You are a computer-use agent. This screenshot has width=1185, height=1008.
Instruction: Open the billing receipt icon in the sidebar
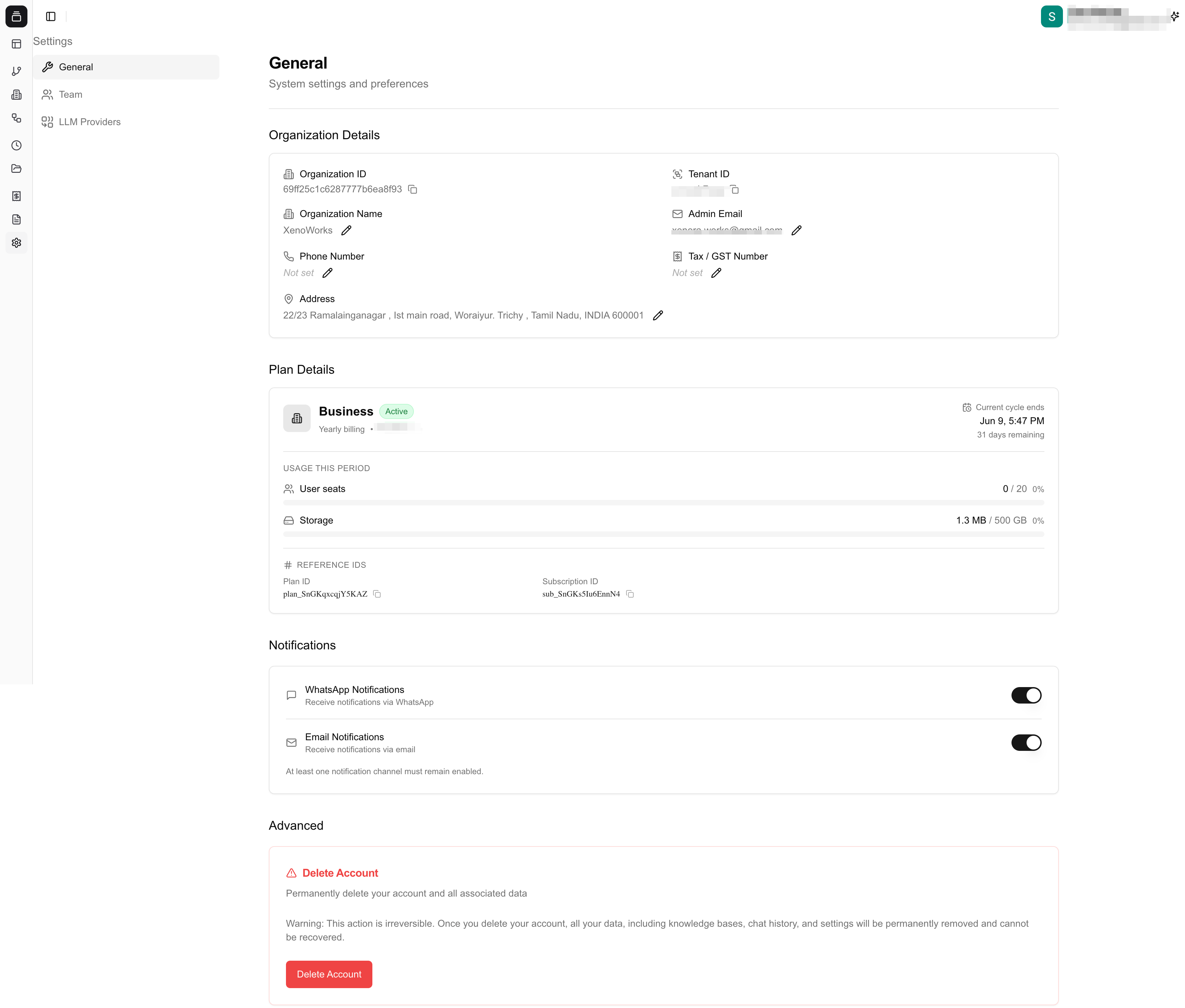(16, 196)
